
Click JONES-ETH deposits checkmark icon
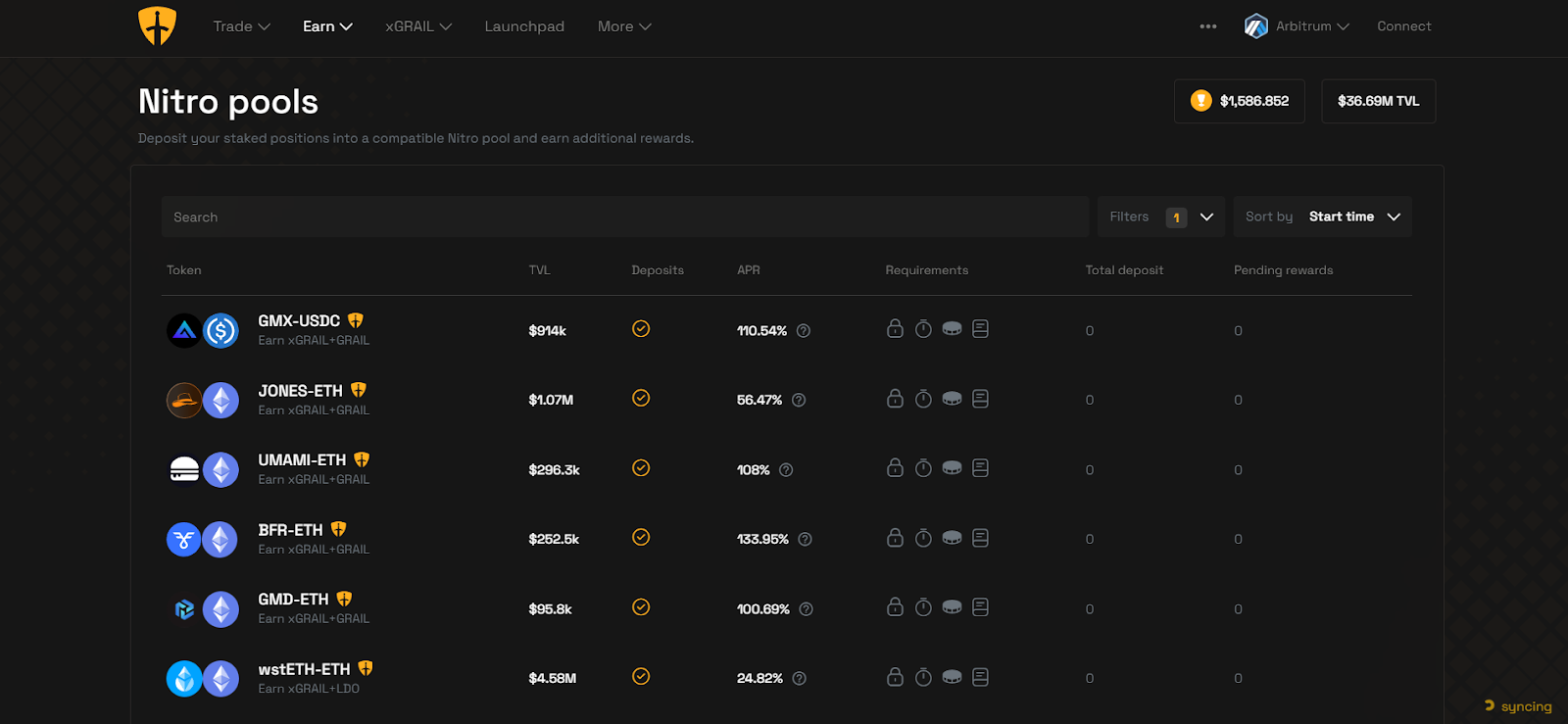click(x=641, y=398)
